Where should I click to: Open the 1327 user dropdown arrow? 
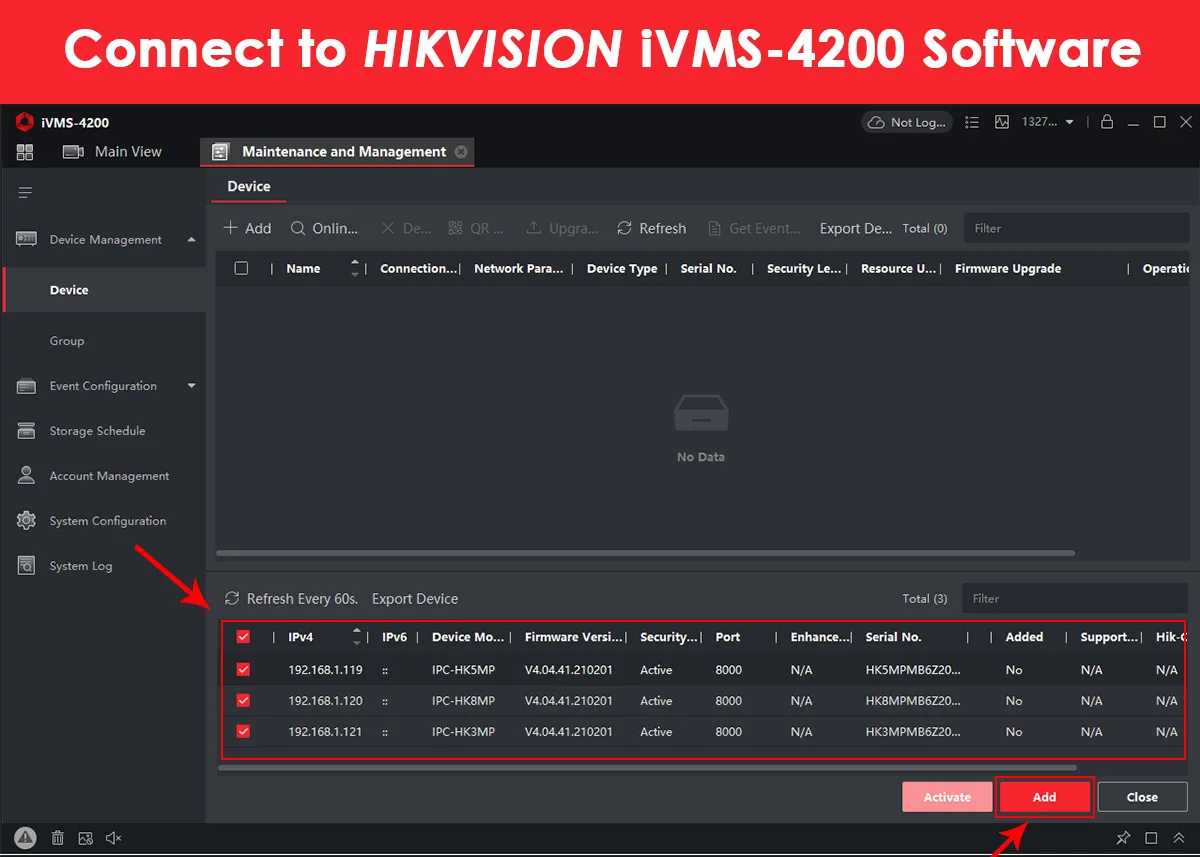(x=1069, y=122)
